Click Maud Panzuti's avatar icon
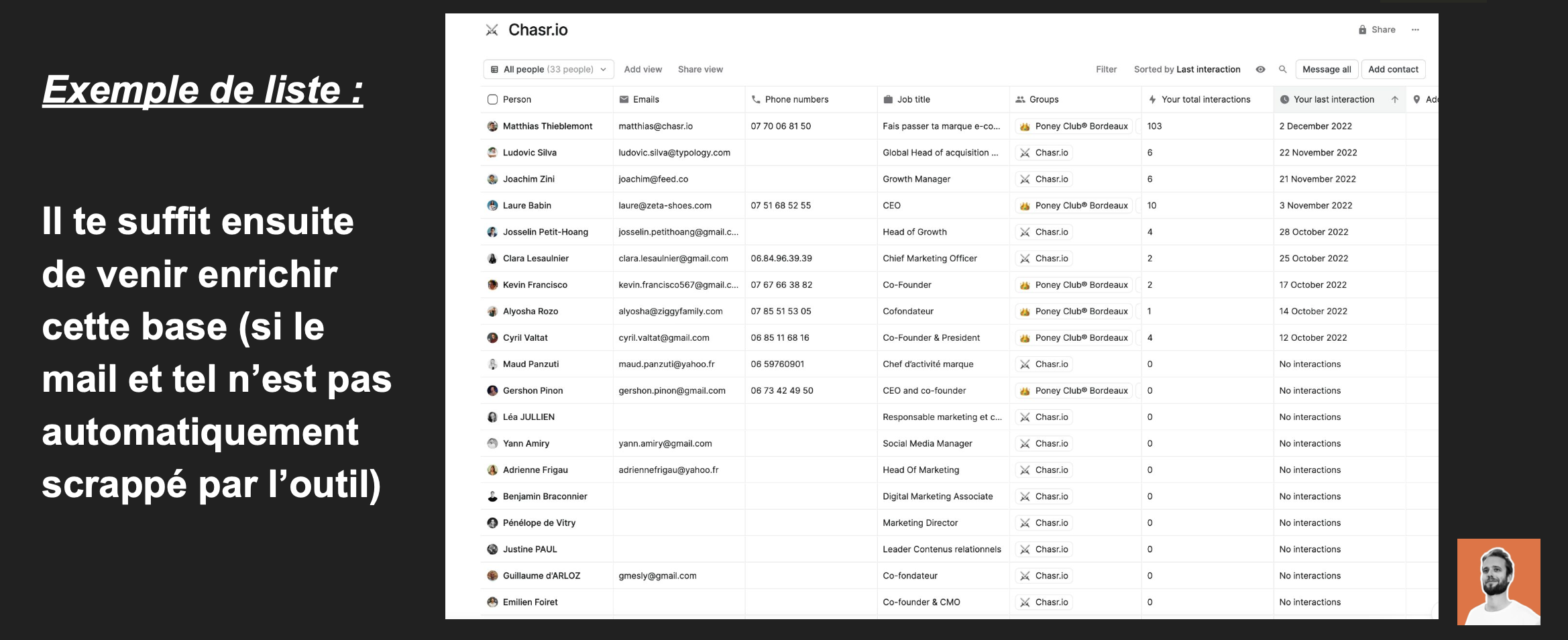The height and width of the screenshot is (640, 1568). (492, 364)
